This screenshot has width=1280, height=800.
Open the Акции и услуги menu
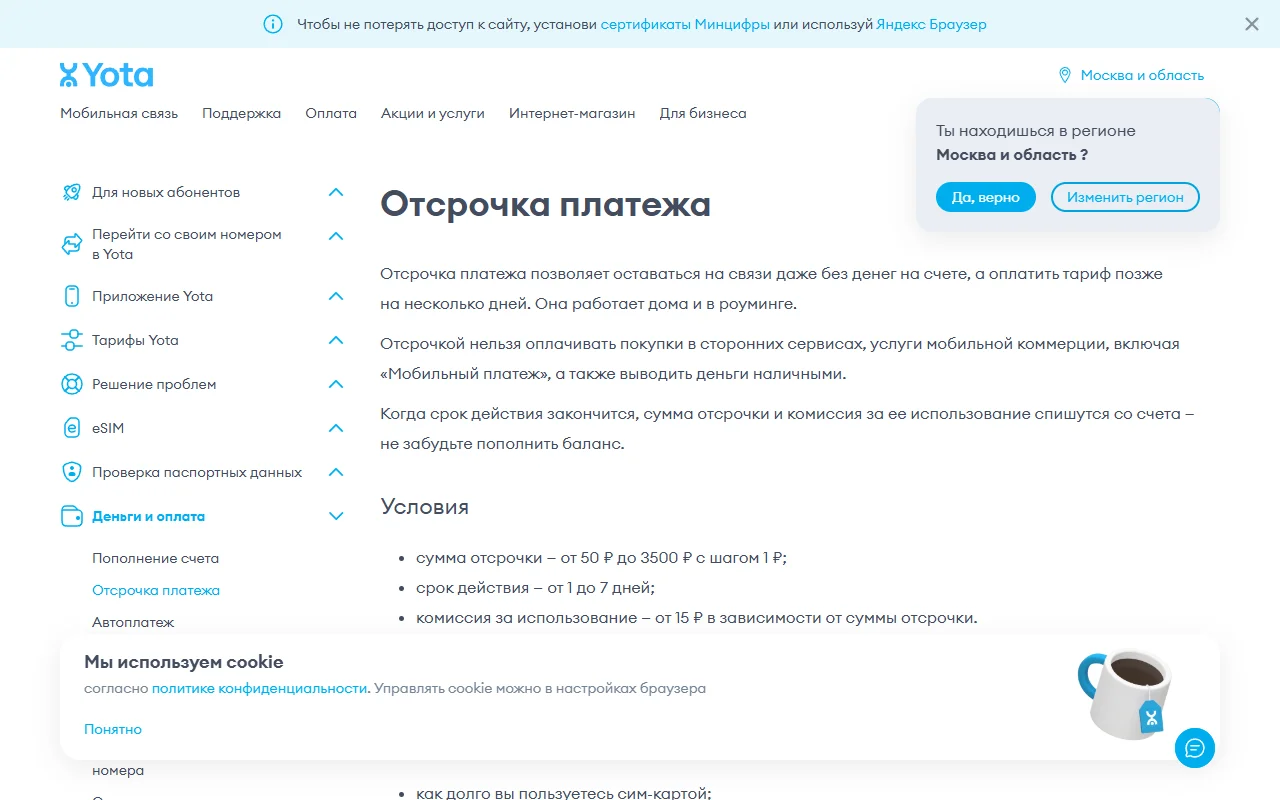pos(433,113)
